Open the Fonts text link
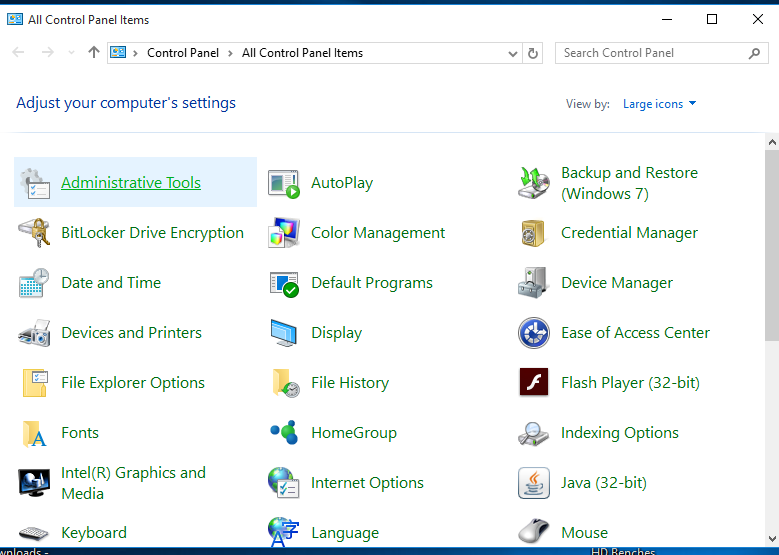This screenshot has height=555, width=779. (x=80, y=433)
